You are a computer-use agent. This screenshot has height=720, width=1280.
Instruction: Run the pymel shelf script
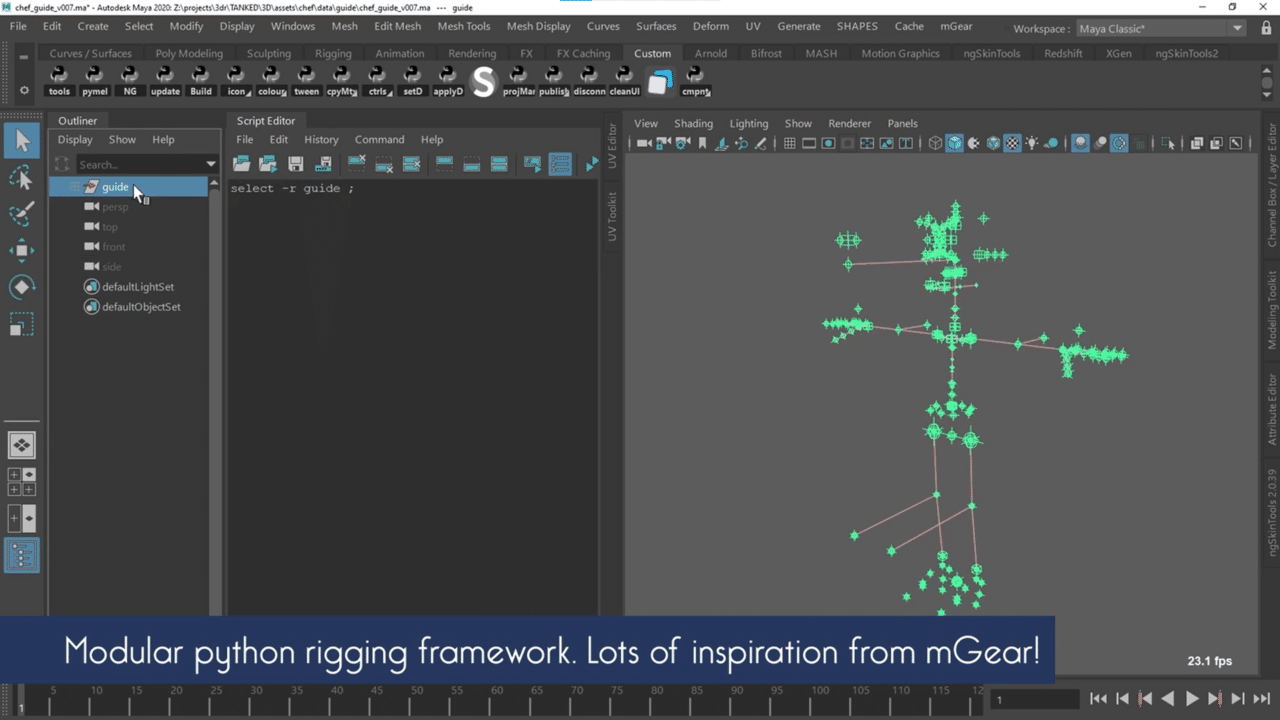click(94, 81)
